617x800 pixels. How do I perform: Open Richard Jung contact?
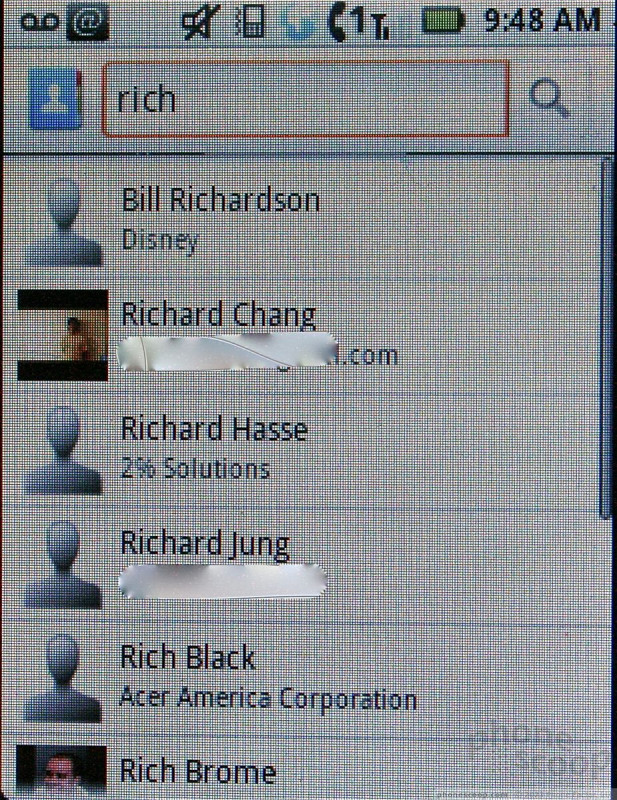click(308, 564)
